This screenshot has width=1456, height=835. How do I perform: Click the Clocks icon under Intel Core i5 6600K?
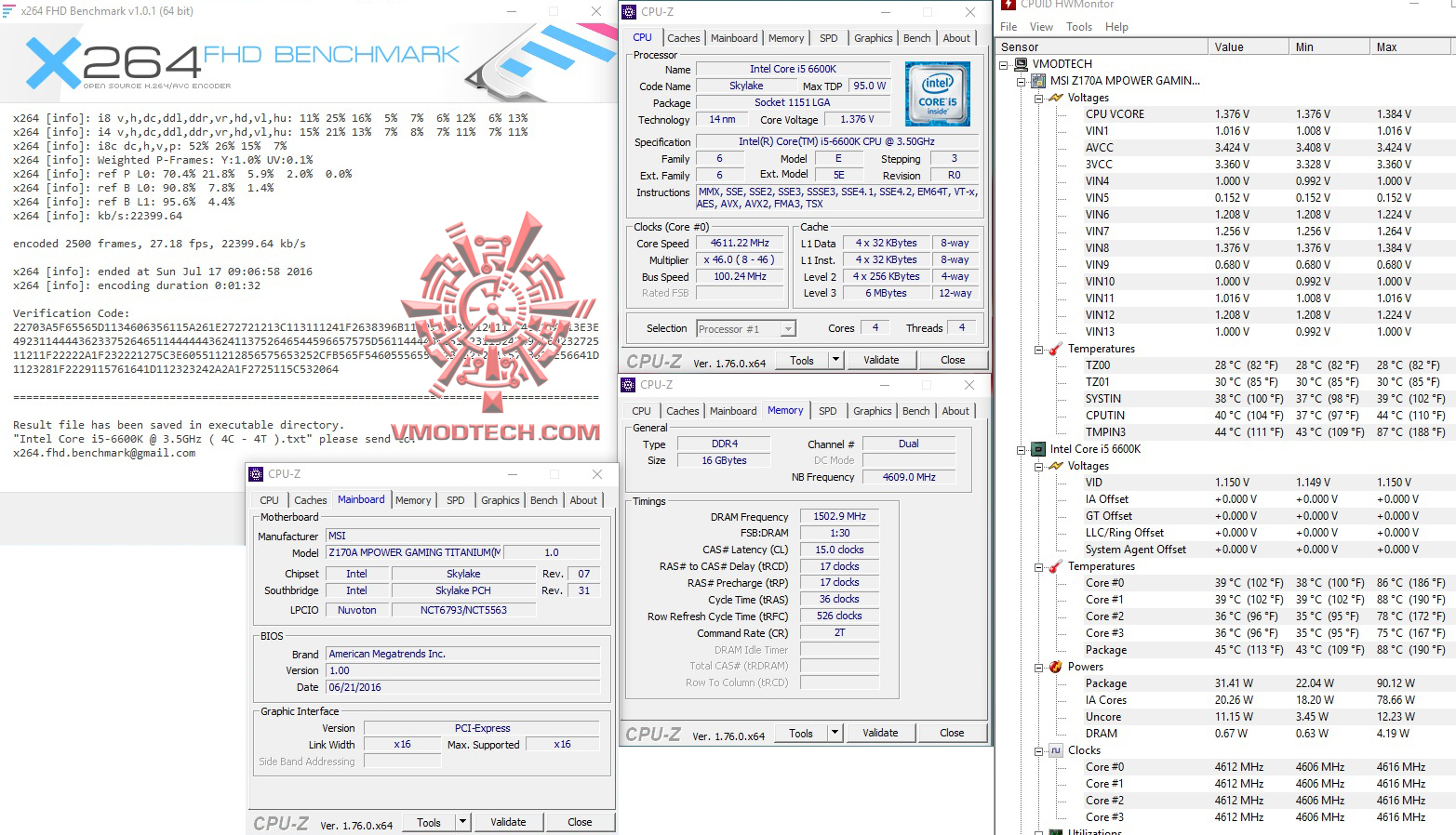point(1054,750)
